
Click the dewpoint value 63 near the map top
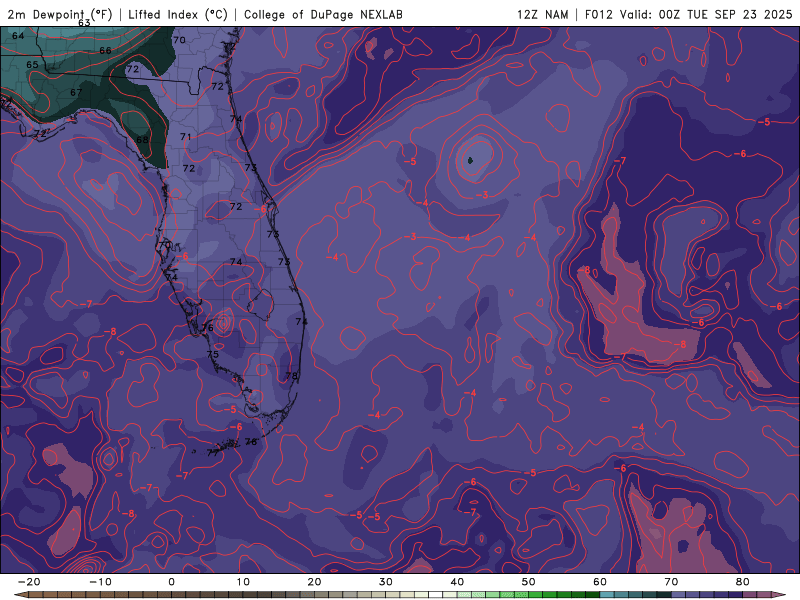(84, 23)
